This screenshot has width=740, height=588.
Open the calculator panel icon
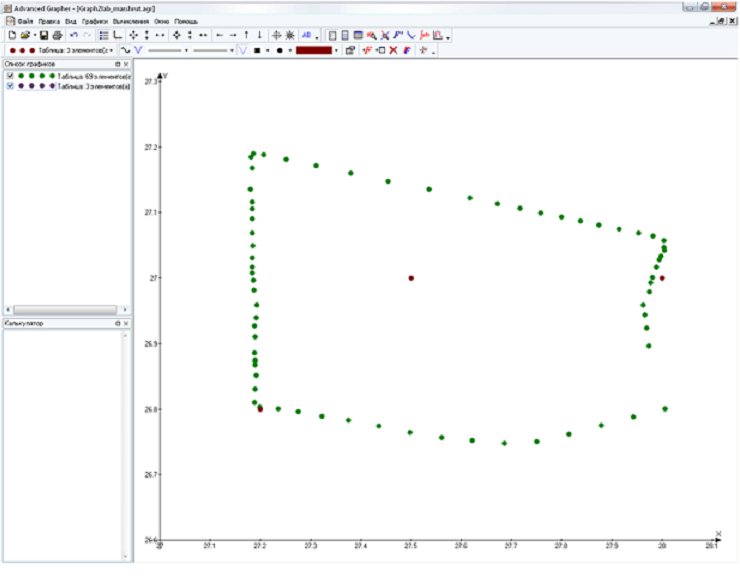(x=345, y=35)
